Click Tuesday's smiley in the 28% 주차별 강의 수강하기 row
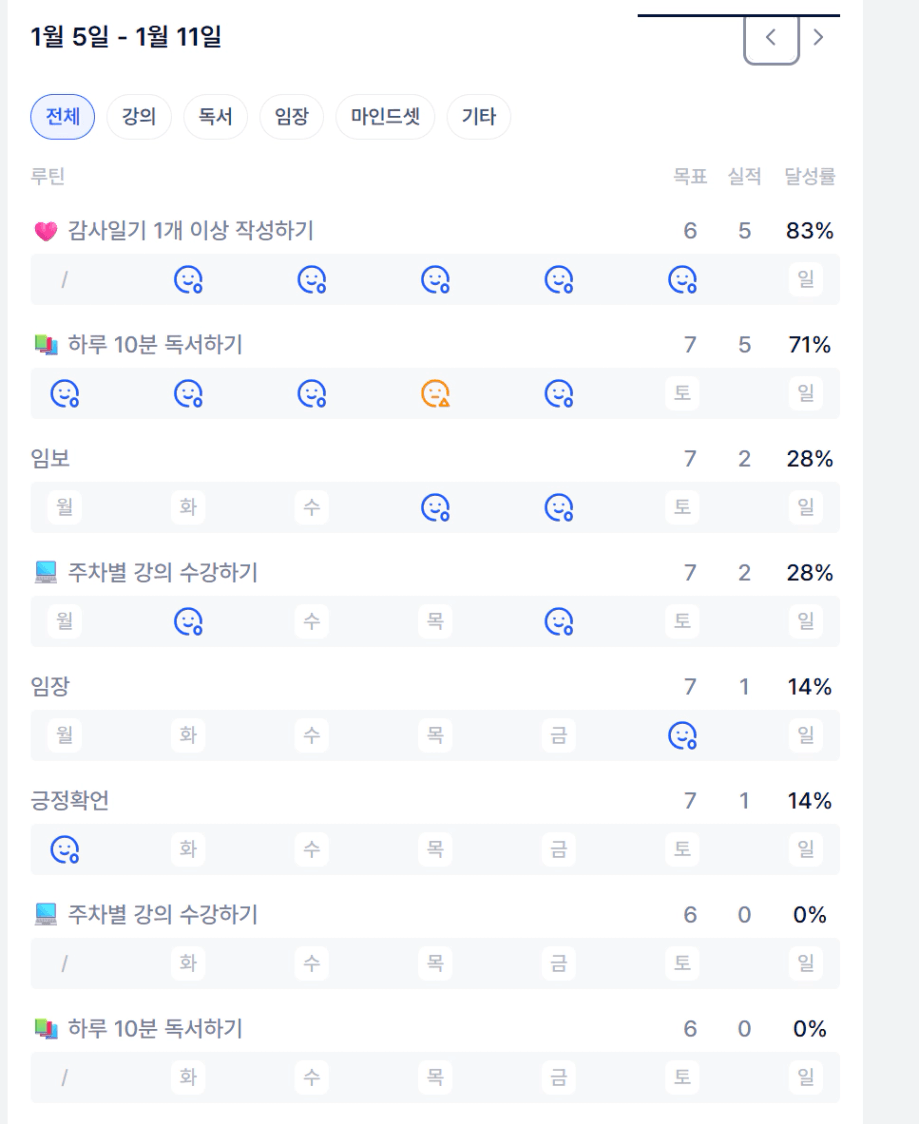 (188, 622)
